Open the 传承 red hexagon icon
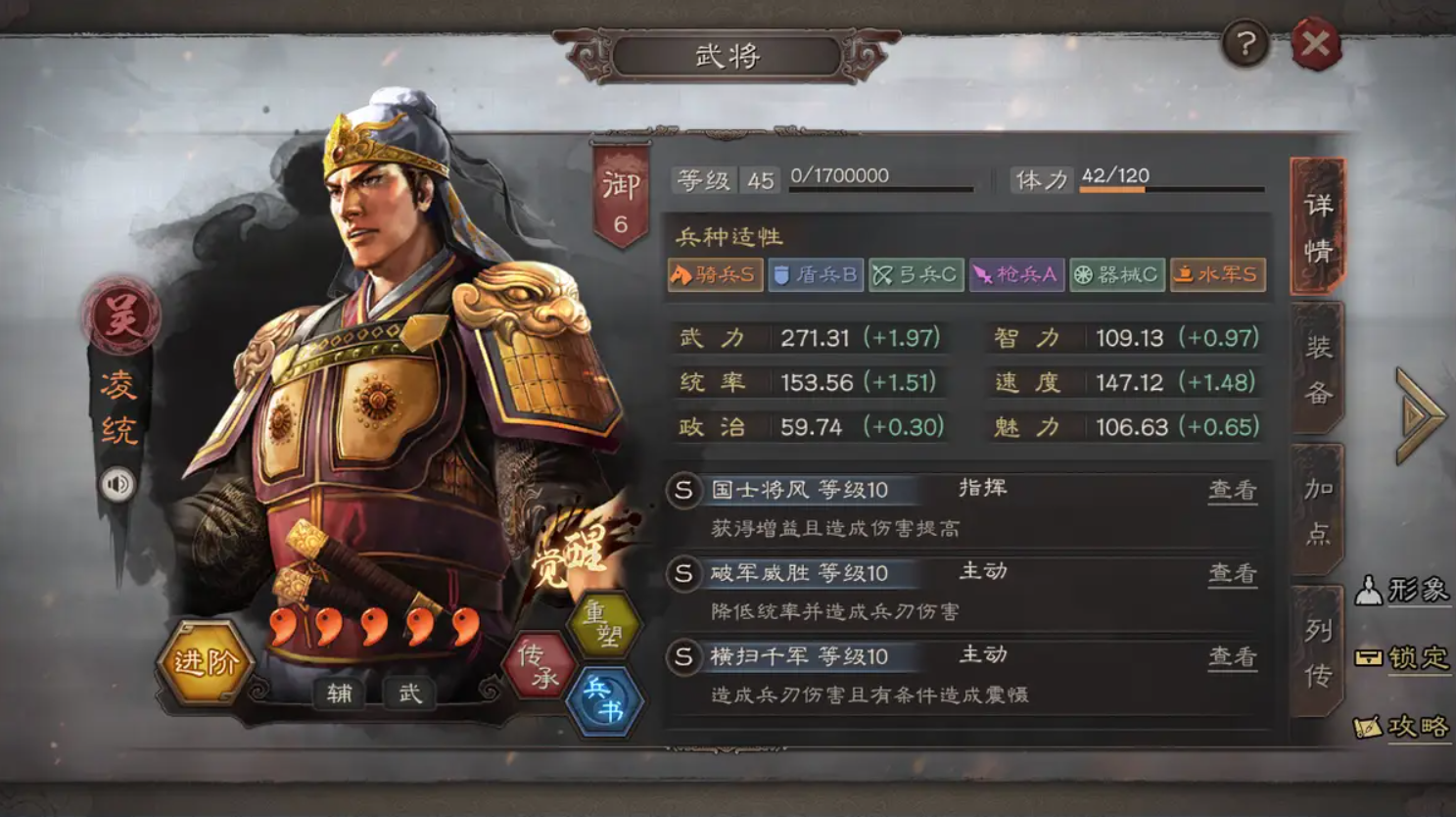The width and height of the screenshot is (1456, 817). coord(539,665)
